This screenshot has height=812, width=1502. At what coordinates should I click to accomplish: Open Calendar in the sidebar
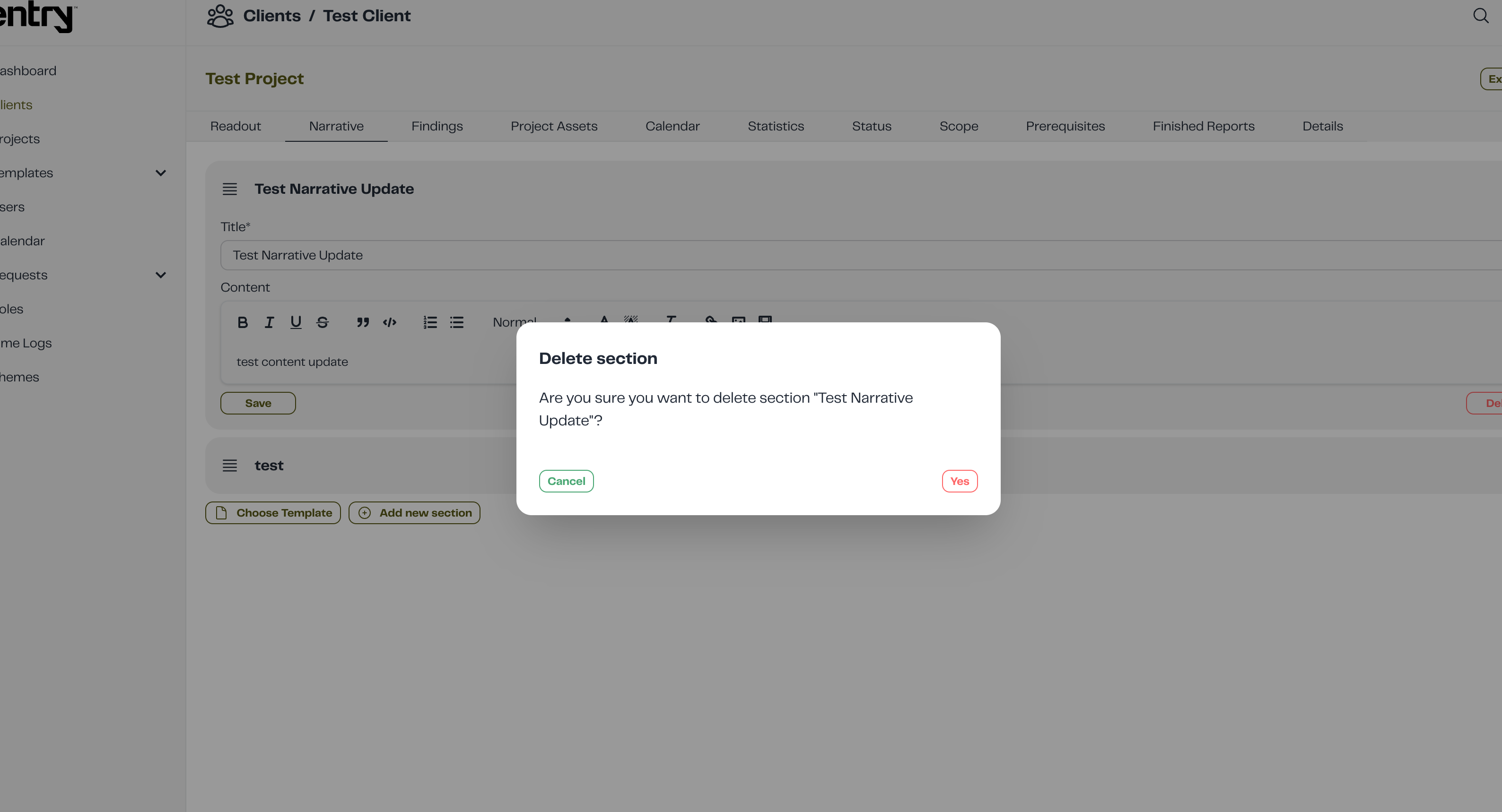pos(22,241)
